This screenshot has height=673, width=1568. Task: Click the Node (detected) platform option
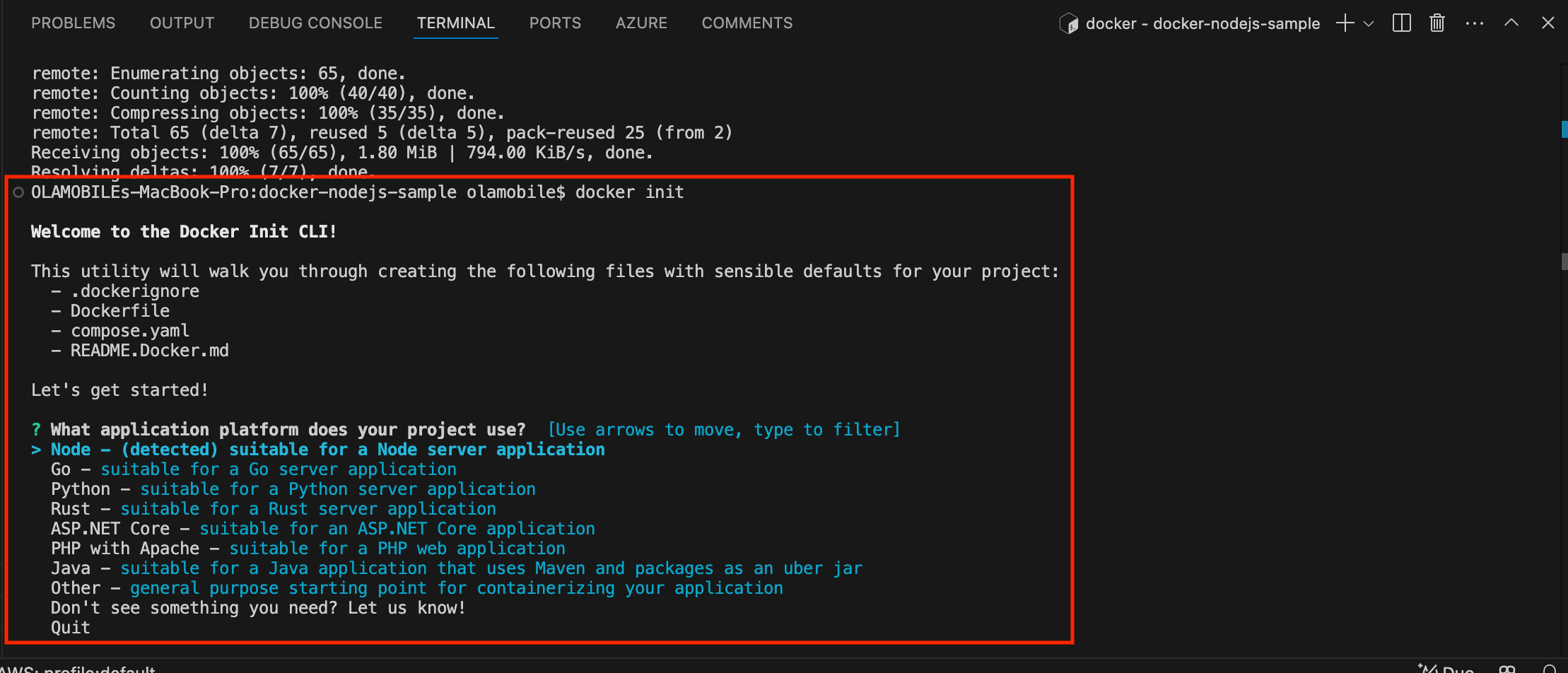(x=328, y=450)
